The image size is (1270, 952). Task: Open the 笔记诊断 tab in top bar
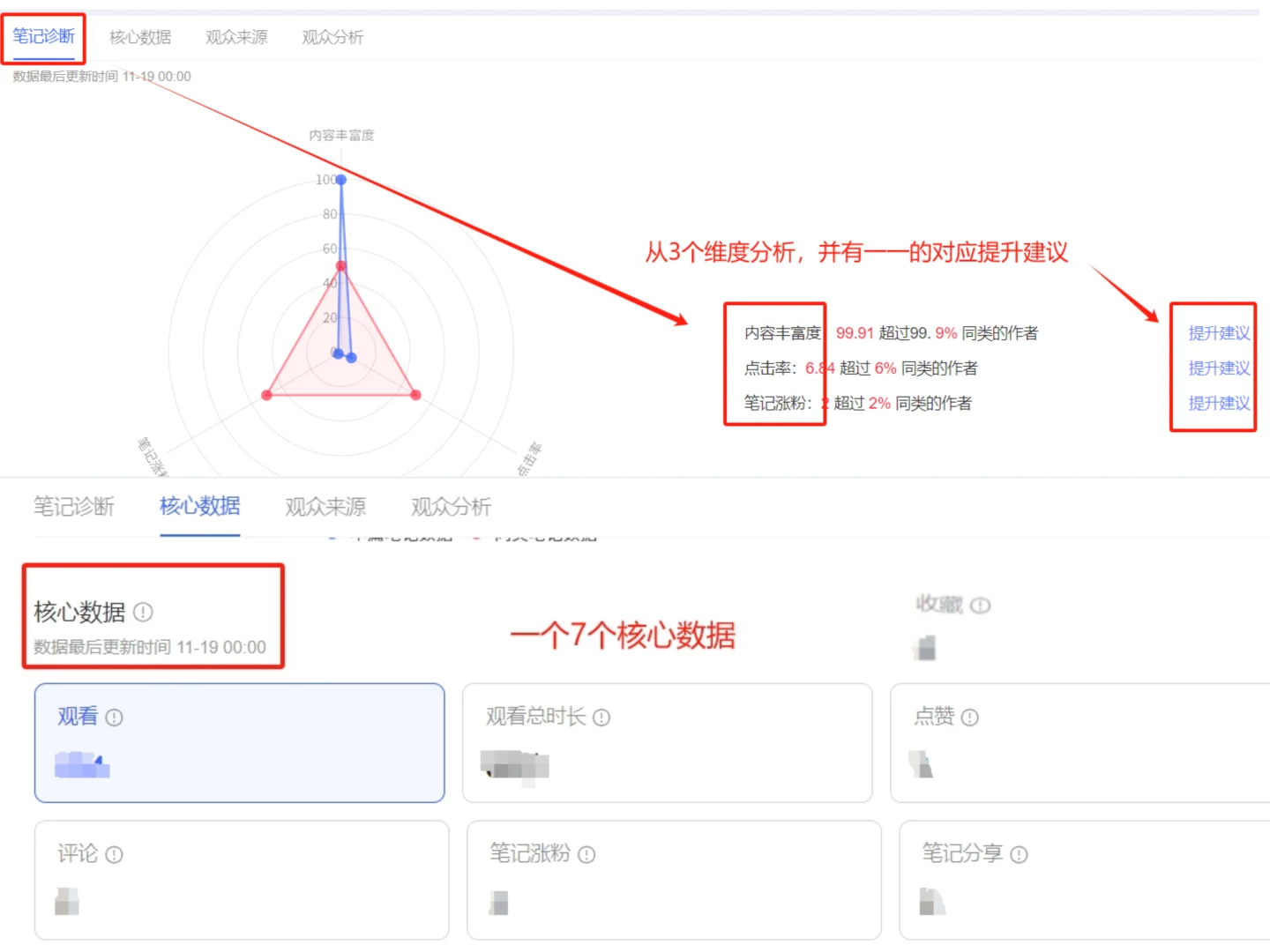[43, 37]
